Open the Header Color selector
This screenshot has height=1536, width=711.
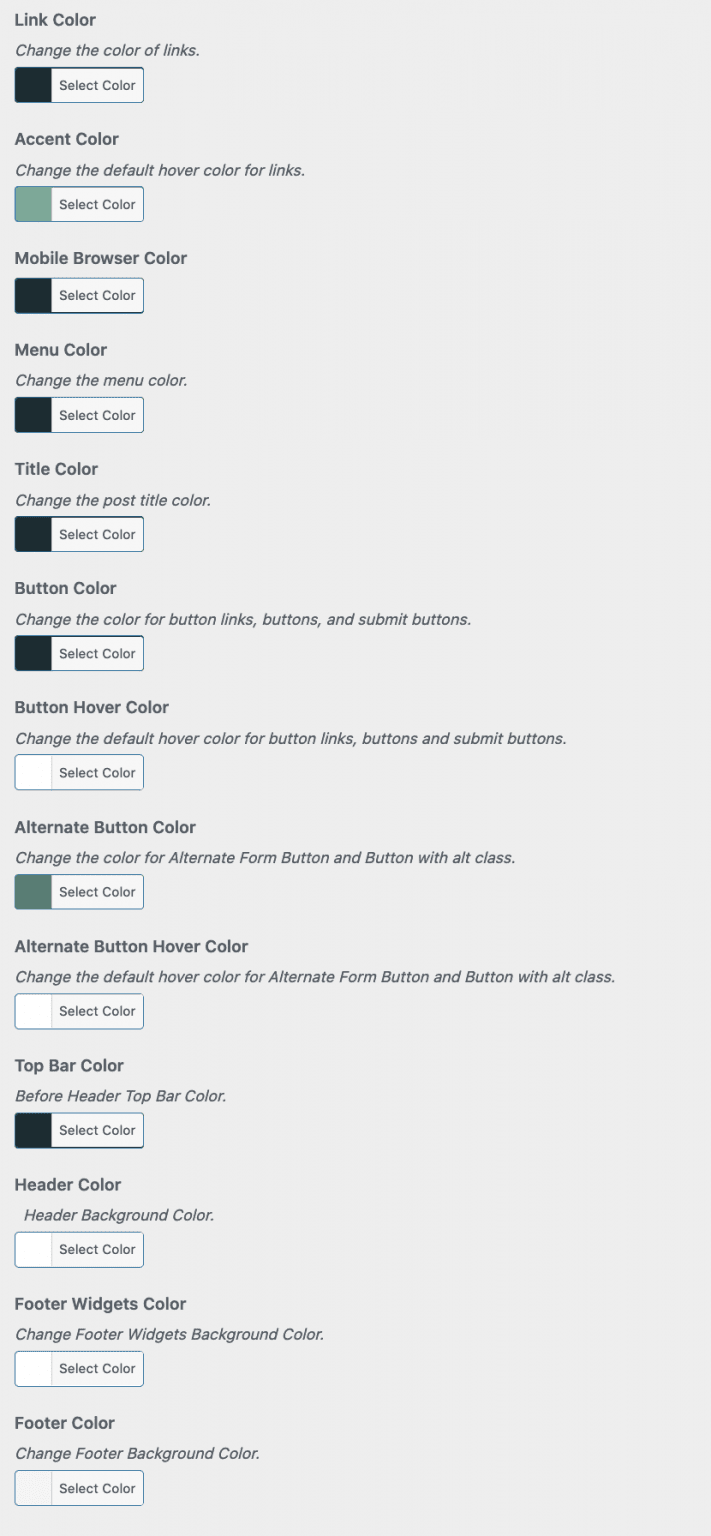coord(97,1248)
